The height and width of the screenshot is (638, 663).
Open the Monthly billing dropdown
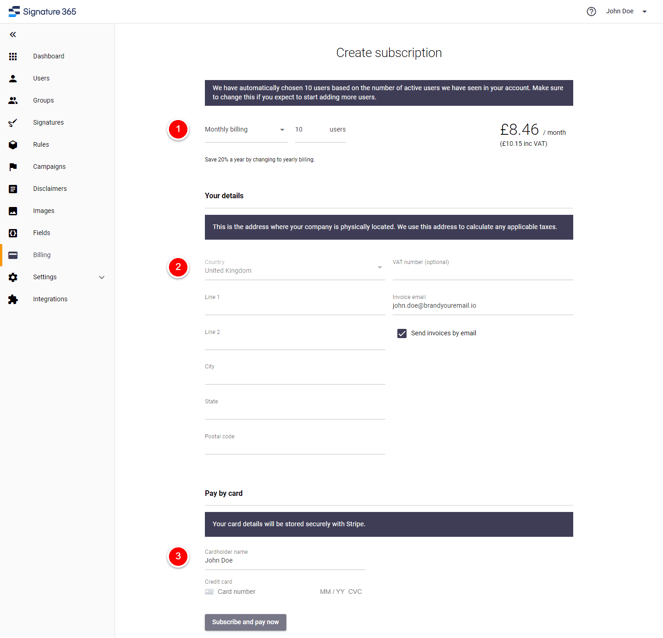tap(246, 130)
